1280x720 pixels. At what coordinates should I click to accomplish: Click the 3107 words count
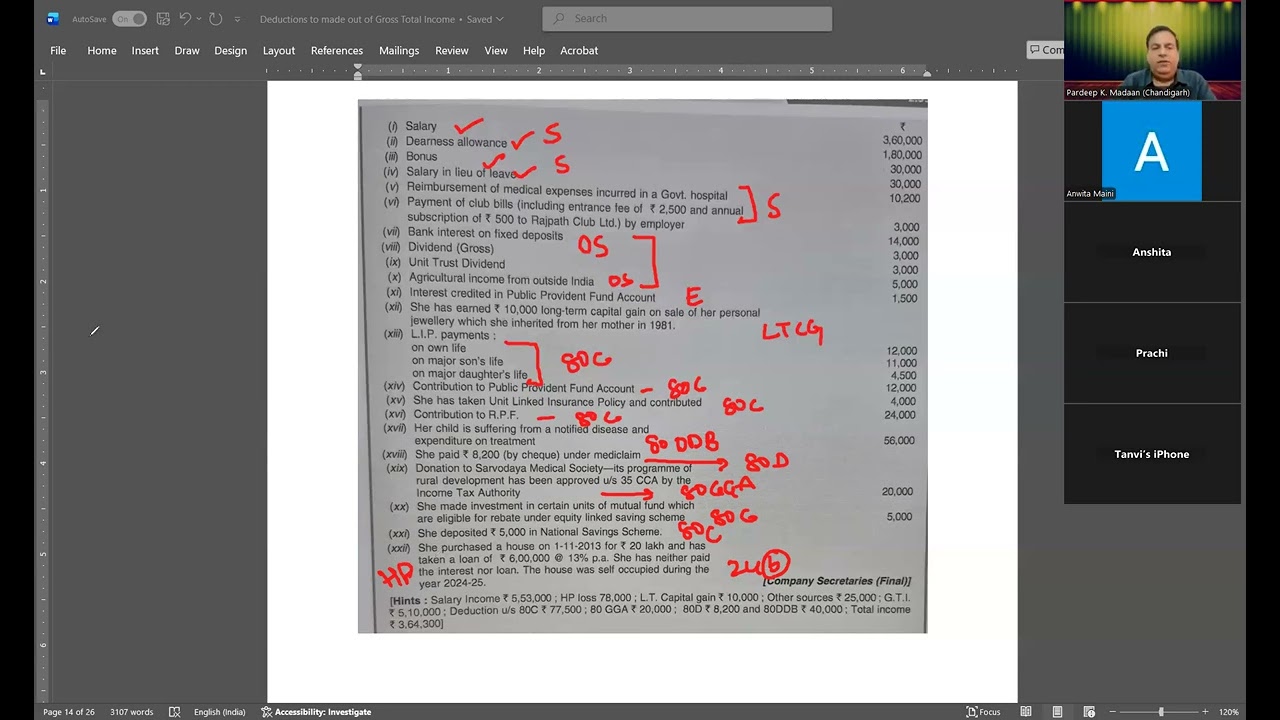pyautogui.click(x=131, y=712)
